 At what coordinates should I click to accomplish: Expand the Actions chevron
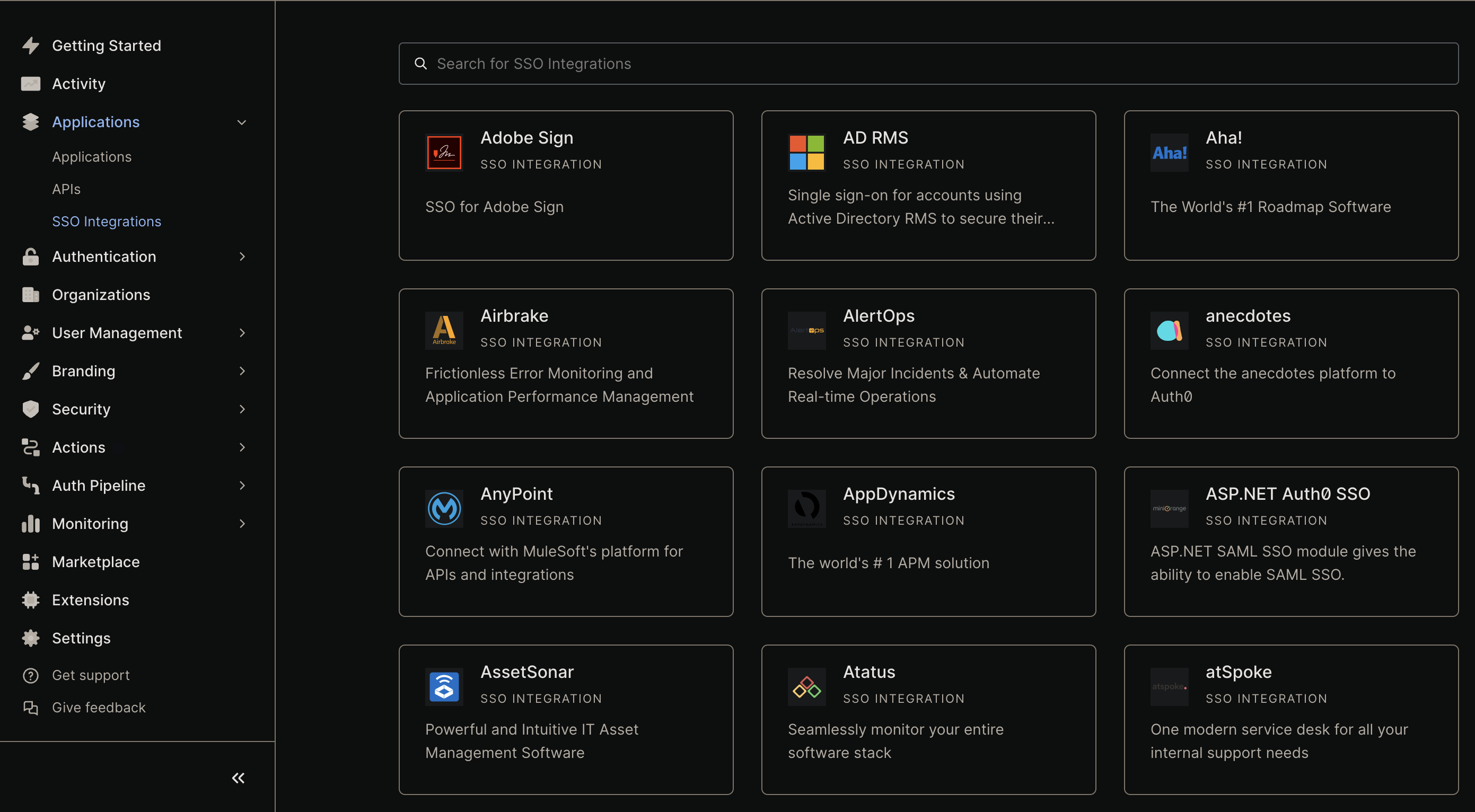click(x=242, y=447)
